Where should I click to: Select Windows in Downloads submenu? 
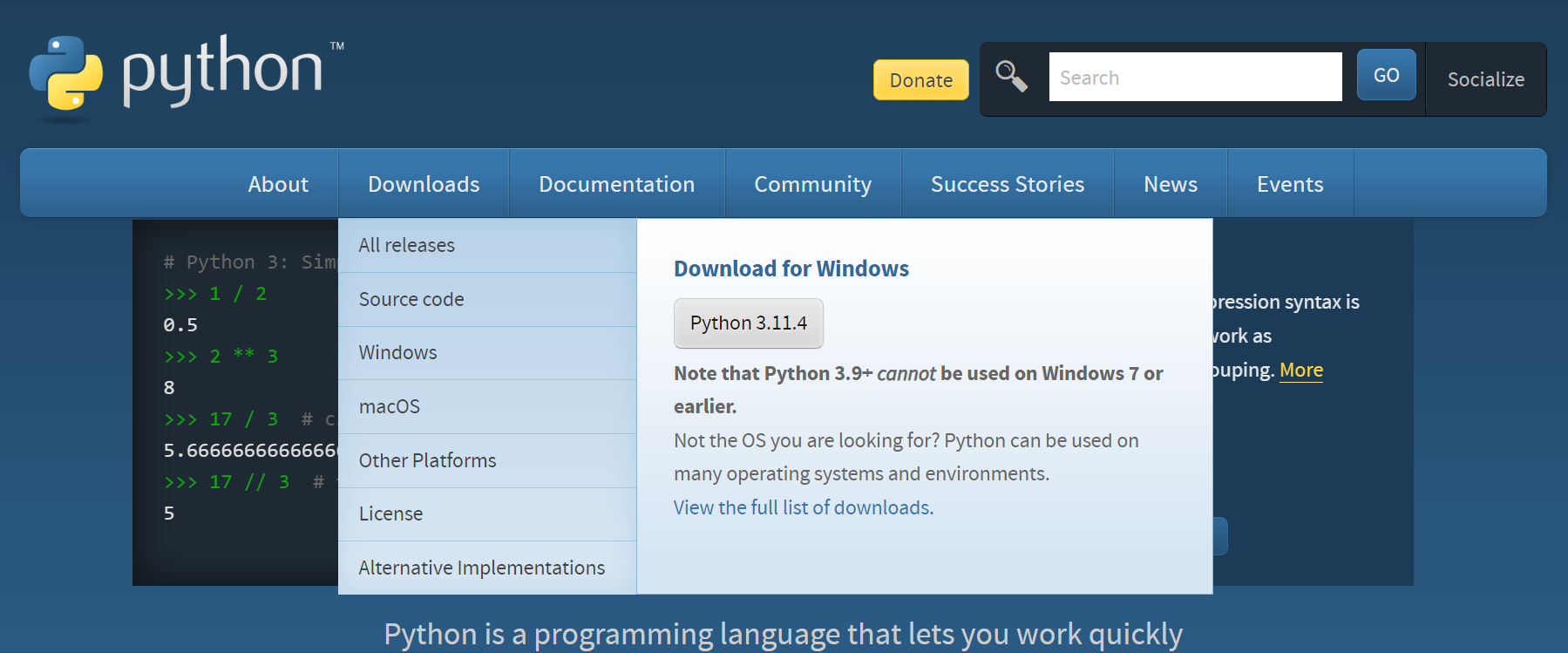point(398,352)
